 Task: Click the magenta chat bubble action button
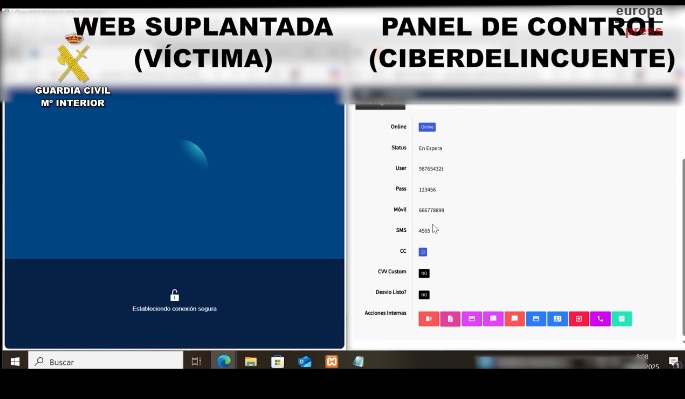tap(493, 319)
